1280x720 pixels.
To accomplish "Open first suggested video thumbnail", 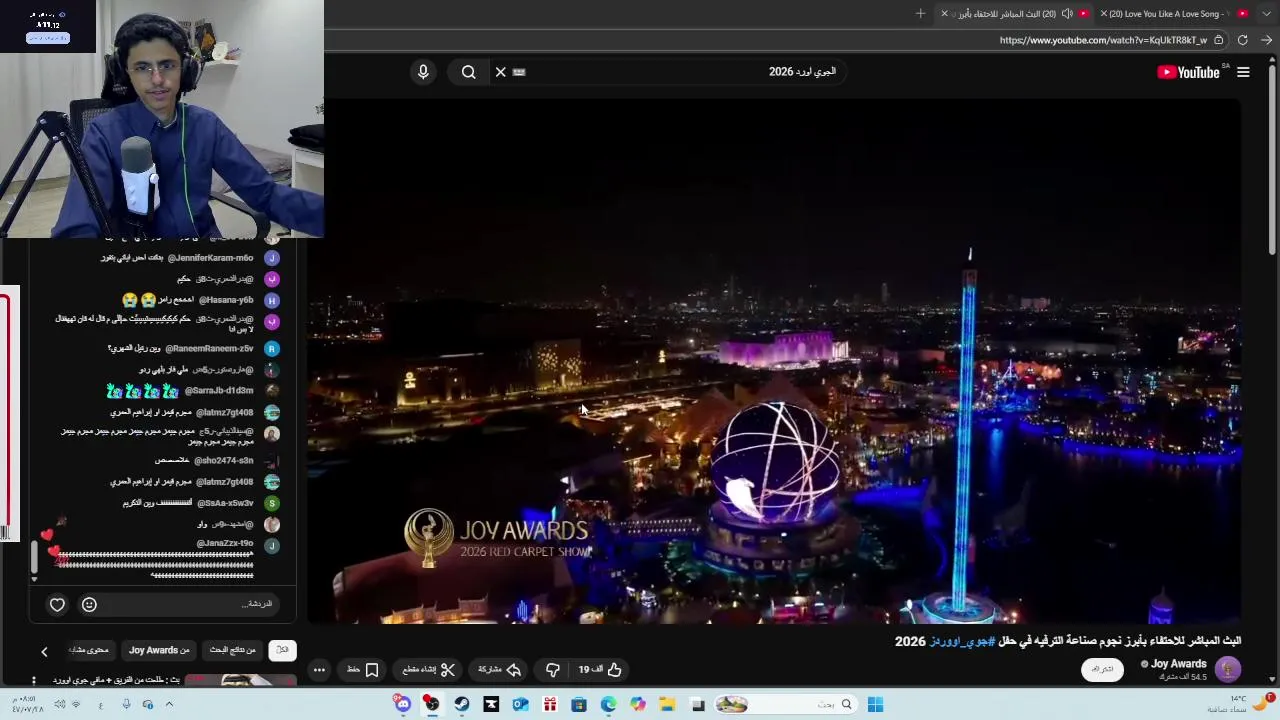I will click(x=240, y=680).
